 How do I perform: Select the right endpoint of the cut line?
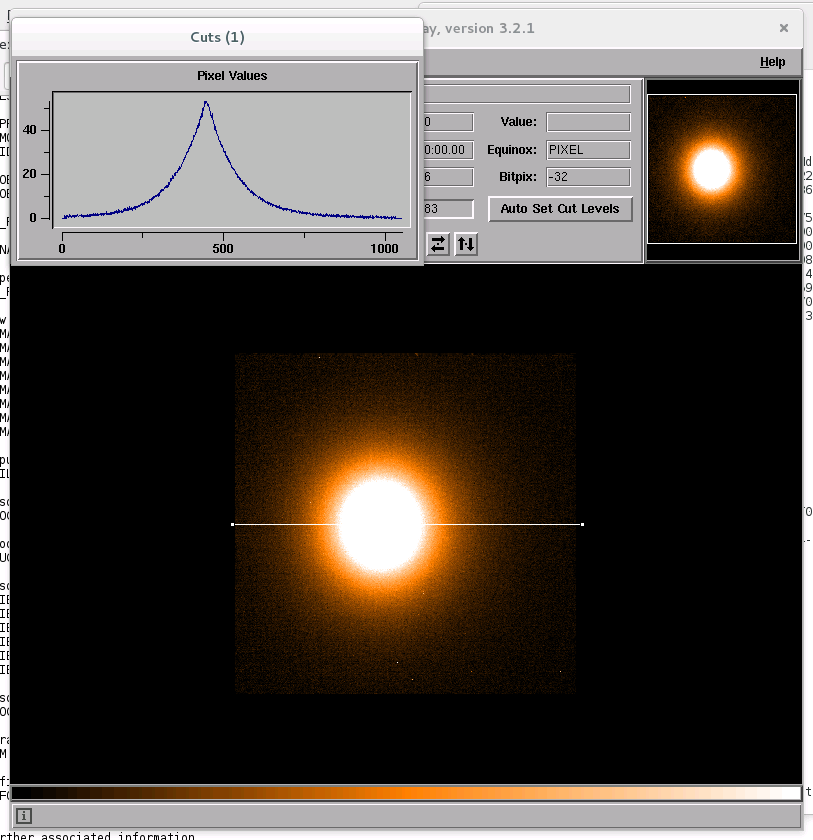[582, 524]
